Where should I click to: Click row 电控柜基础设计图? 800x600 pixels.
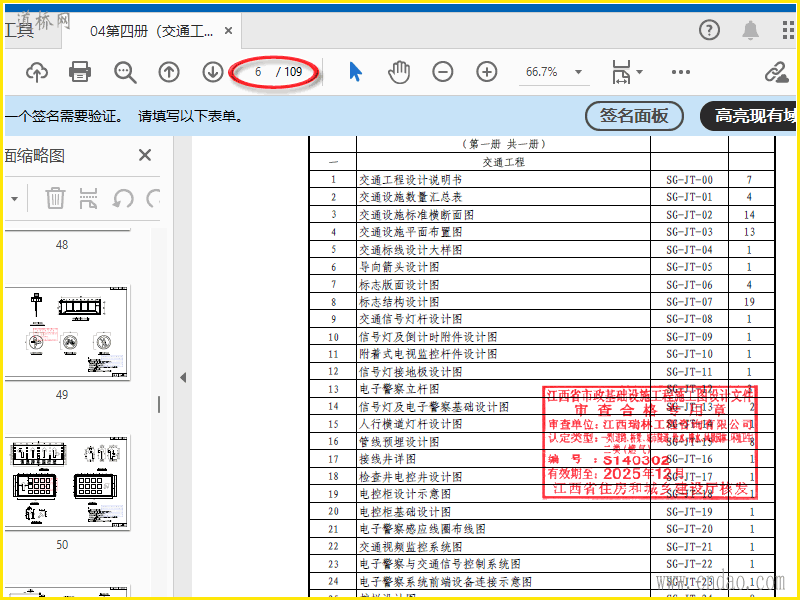(x=541, y=511)
